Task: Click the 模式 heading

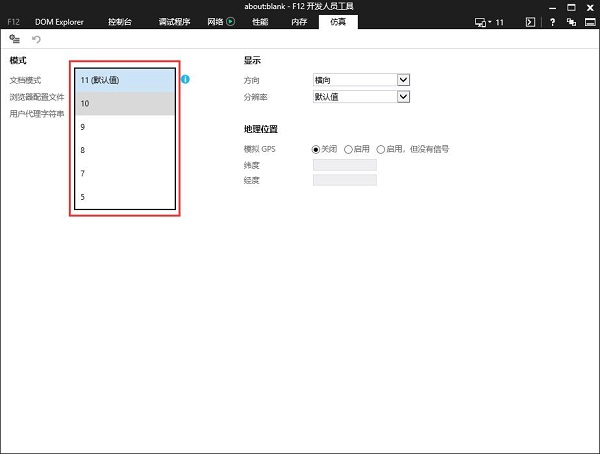Action: tap(18, 60)
